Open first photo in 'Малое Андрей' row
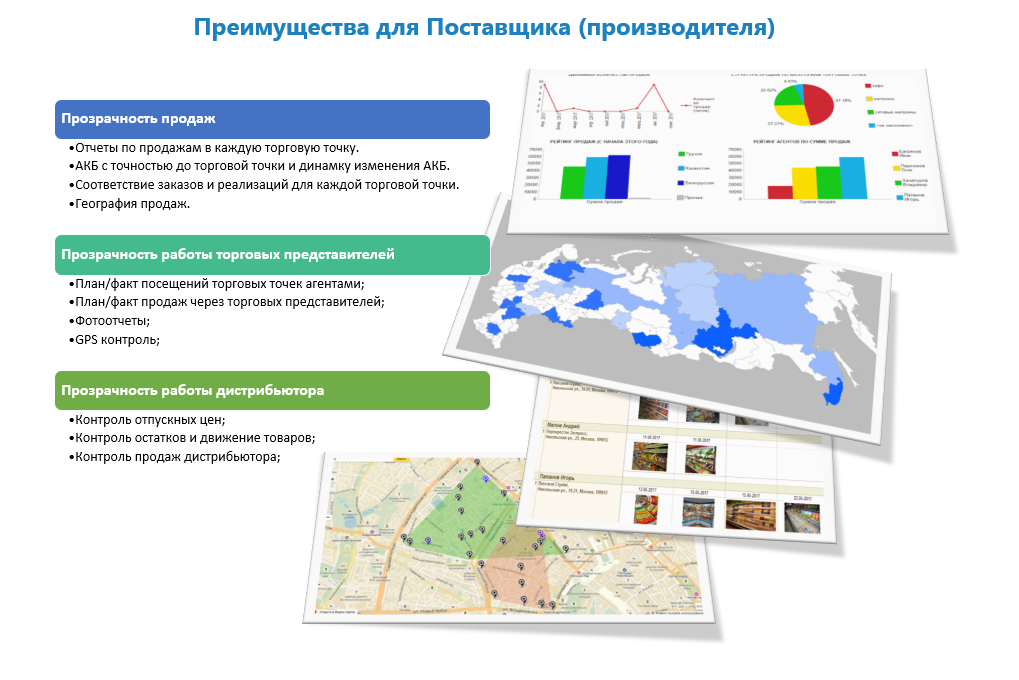1019x680 pixels. click(x=650, y=455)
